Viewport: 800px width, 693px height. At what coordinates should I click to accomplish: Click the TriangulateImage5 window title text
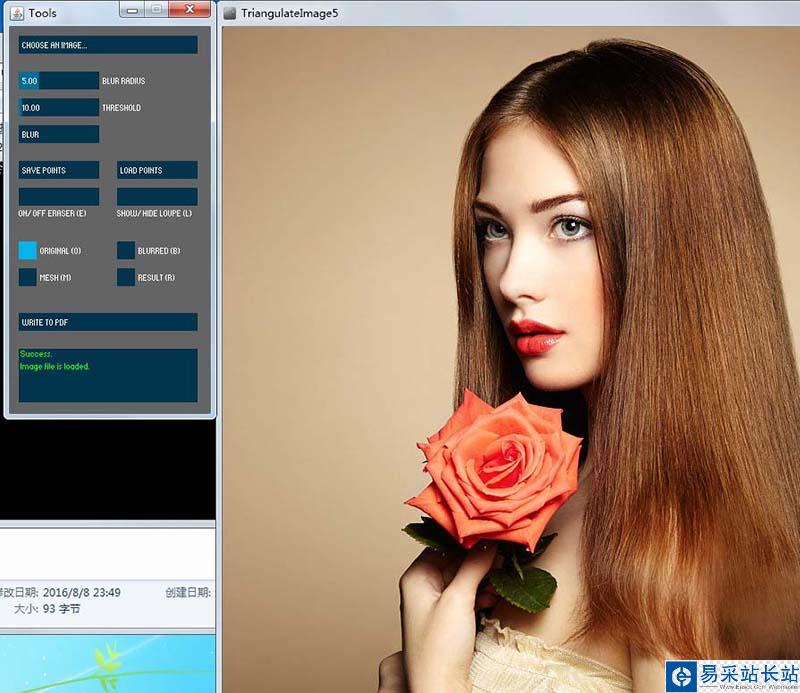point(290,13)
